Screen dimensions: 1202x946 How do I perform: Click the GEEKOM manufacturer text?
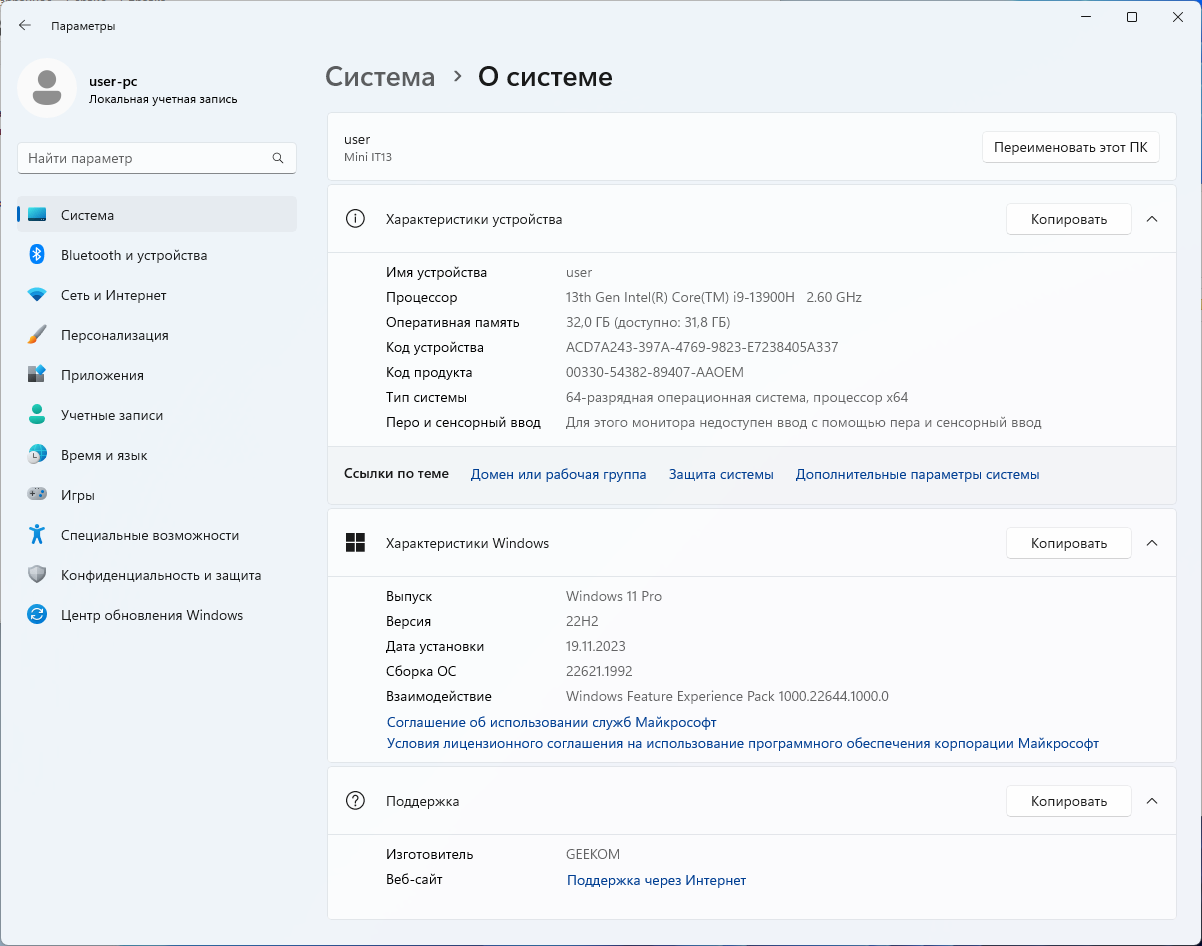tap(593, 854)
